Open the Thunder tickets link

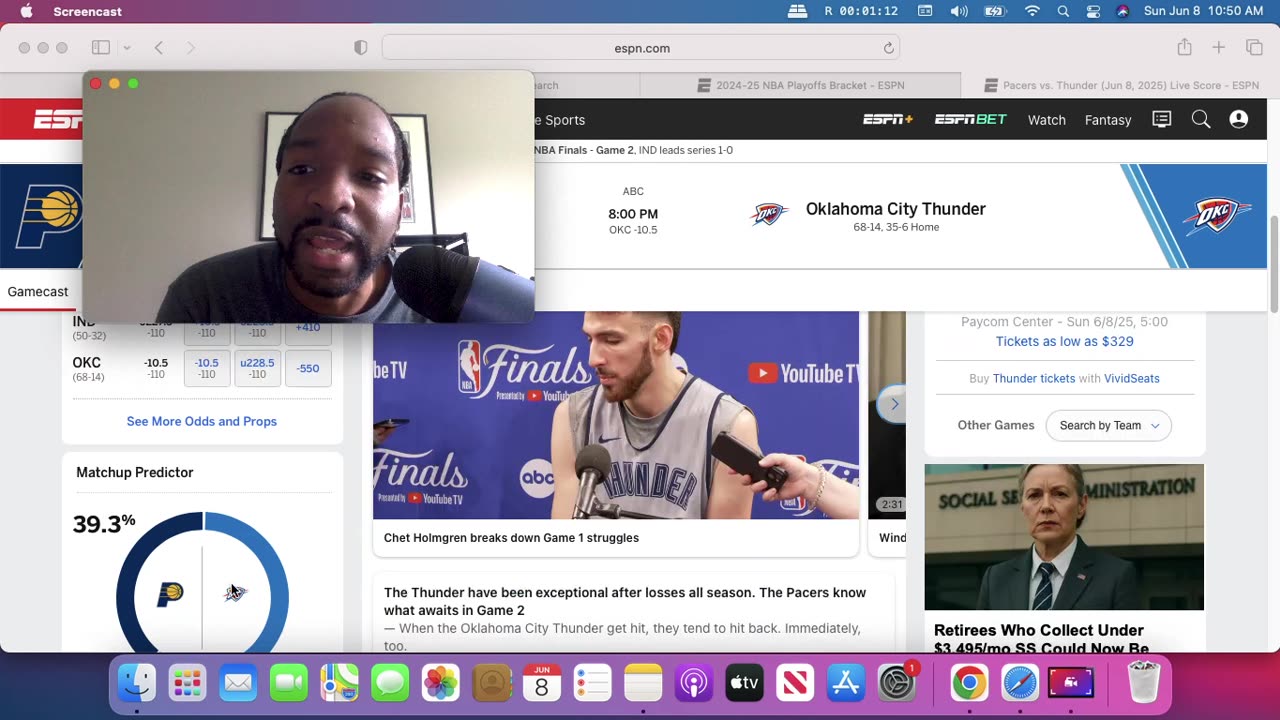pos(1034,378)
